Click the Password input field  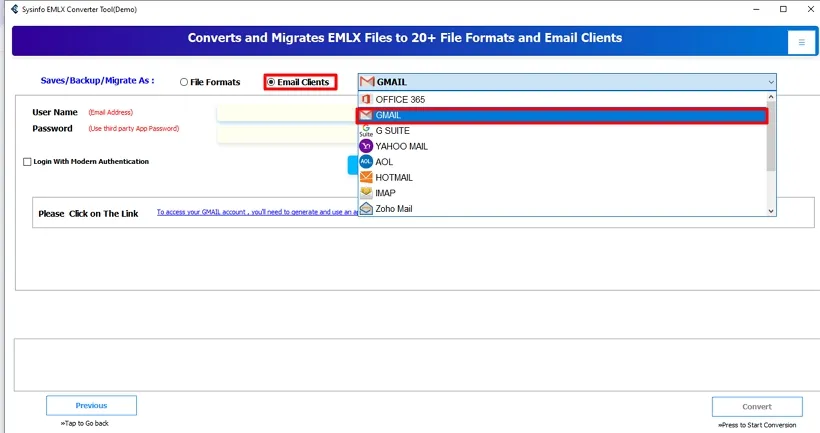coord(287,134)
